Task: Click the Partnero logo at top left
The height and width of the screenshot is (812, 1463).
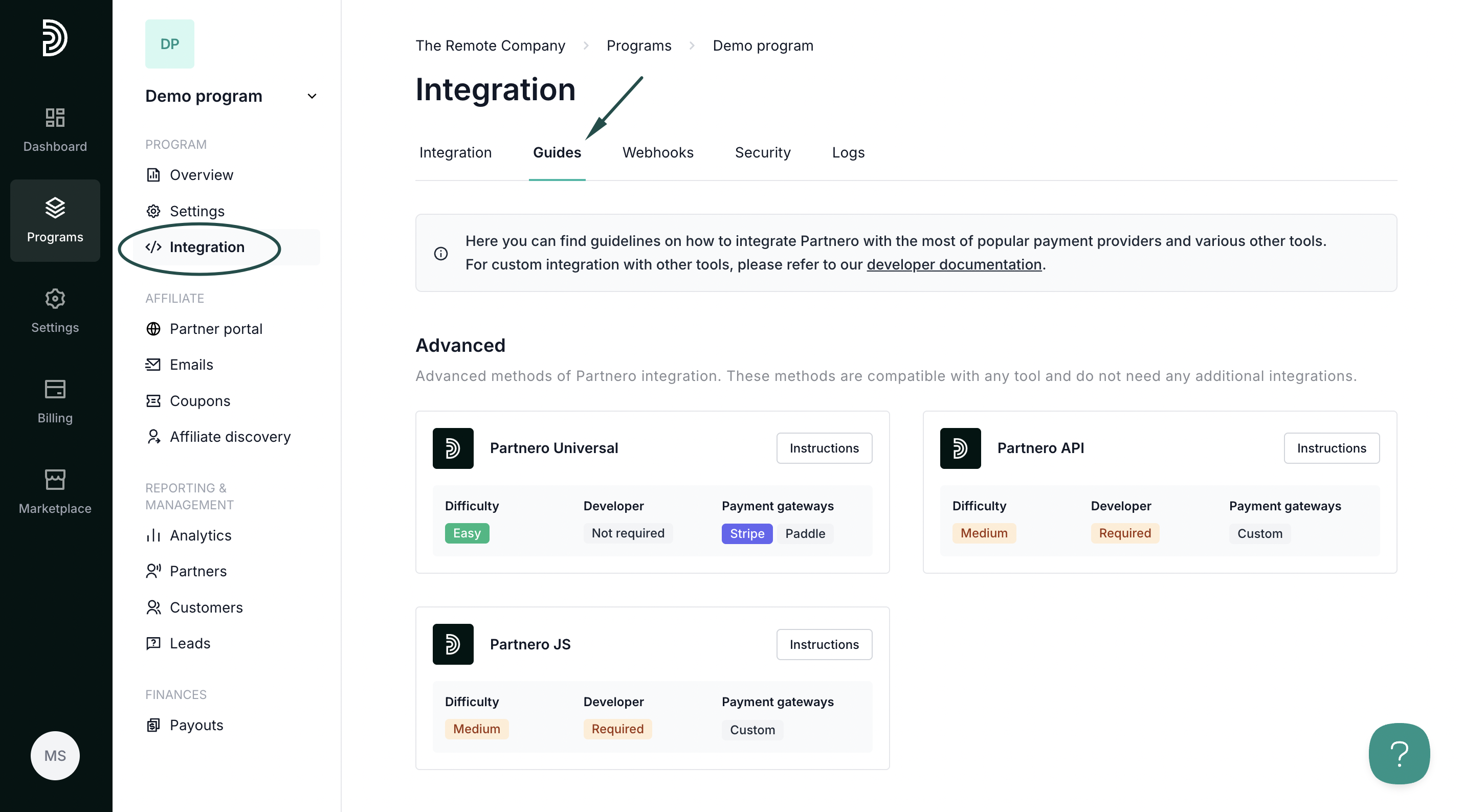Action: pos(55,37)
